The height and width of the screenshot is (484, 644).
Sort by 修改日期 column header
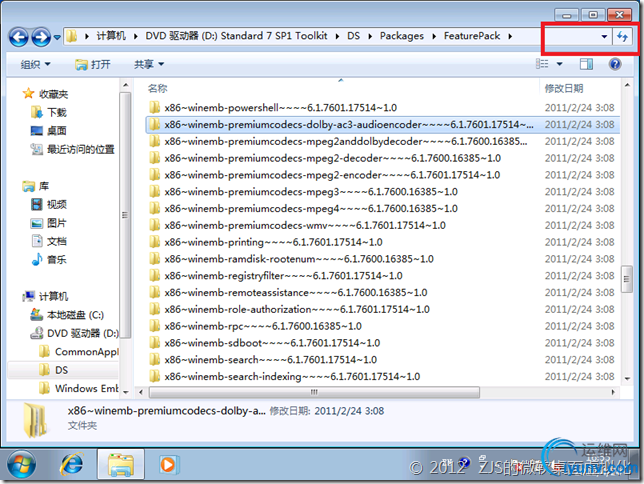point(564,88)
